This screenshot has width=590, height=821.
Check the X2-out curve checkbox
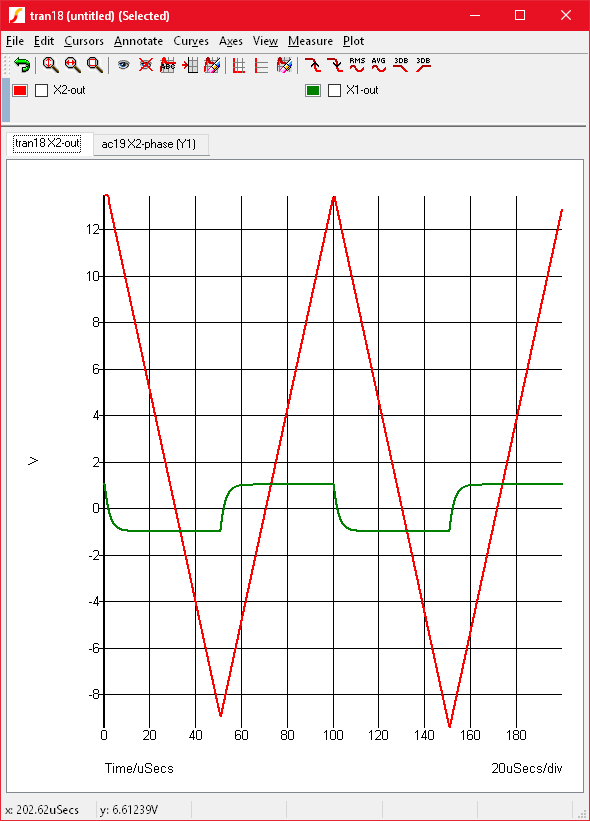pos(41,91)
